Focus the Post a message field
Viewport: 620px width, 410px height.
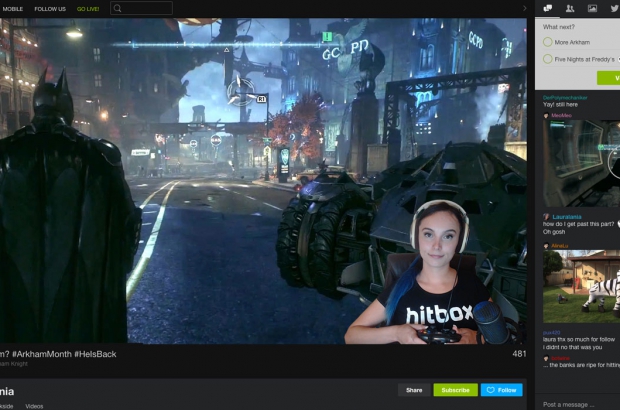point(578,404)
